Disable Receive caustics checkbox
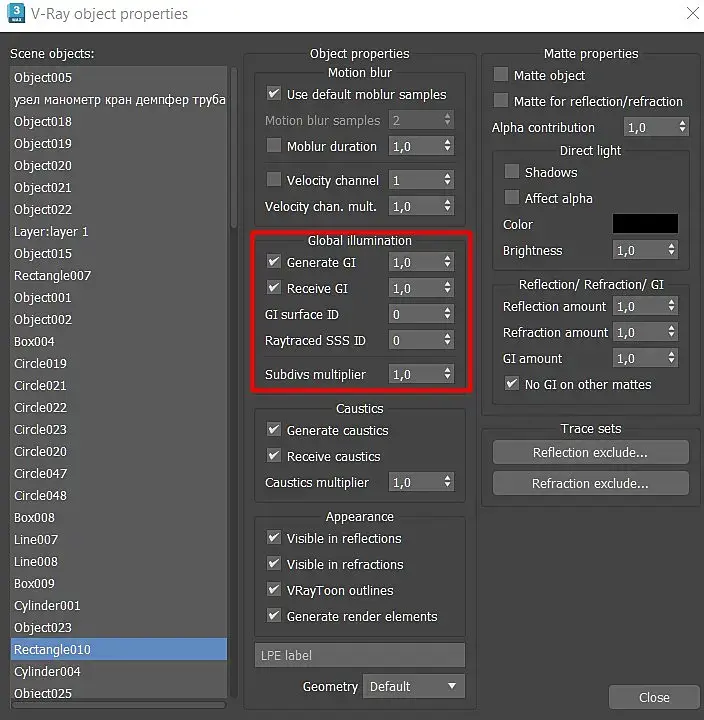Screen dimensions: 704x720 [274, 456]
